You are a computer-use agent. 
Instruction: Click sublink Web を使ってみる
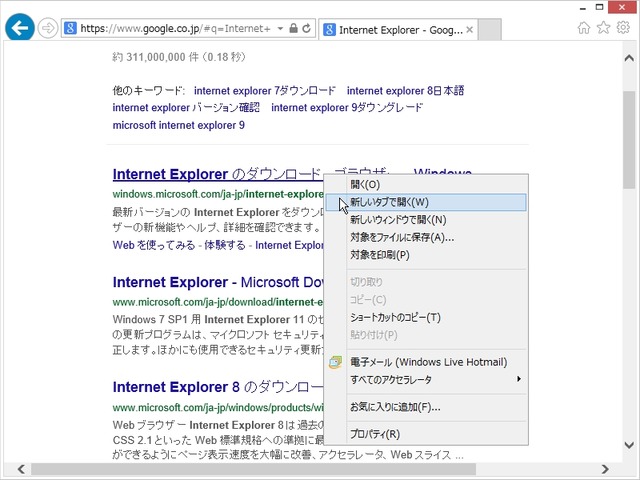(154, 245)
